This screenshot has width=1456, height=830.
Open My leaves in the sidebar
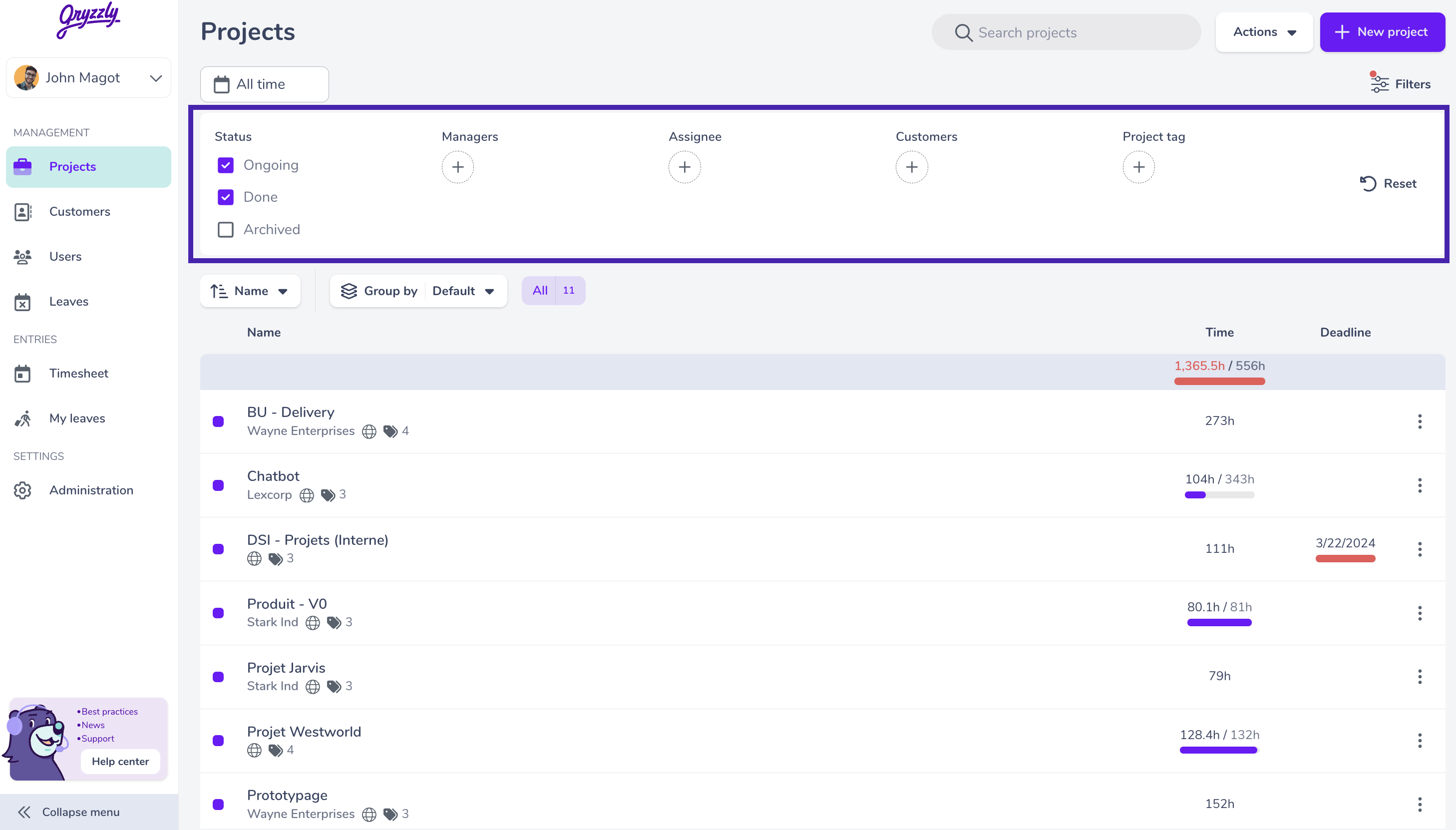(x=88, y=419)
